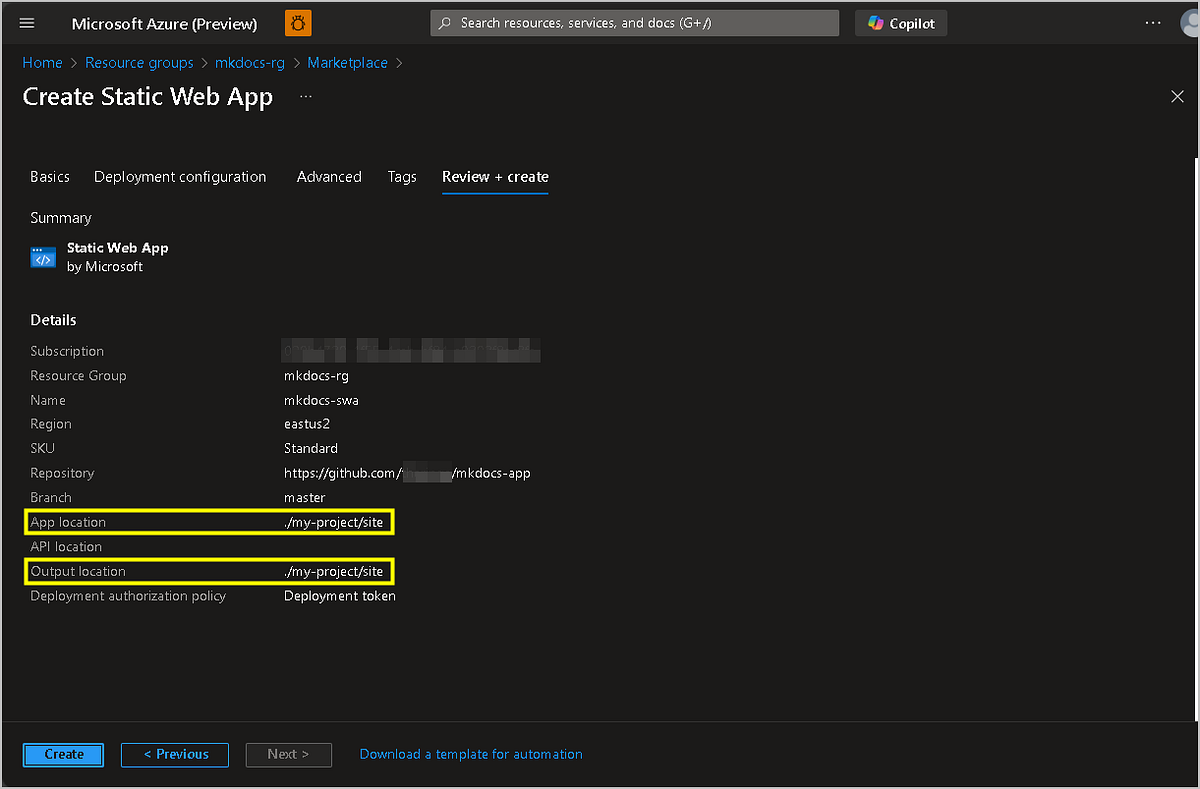The image size is (1200, 789).
Task: Click Download a template for automation
Action: (x=471, y=754)
